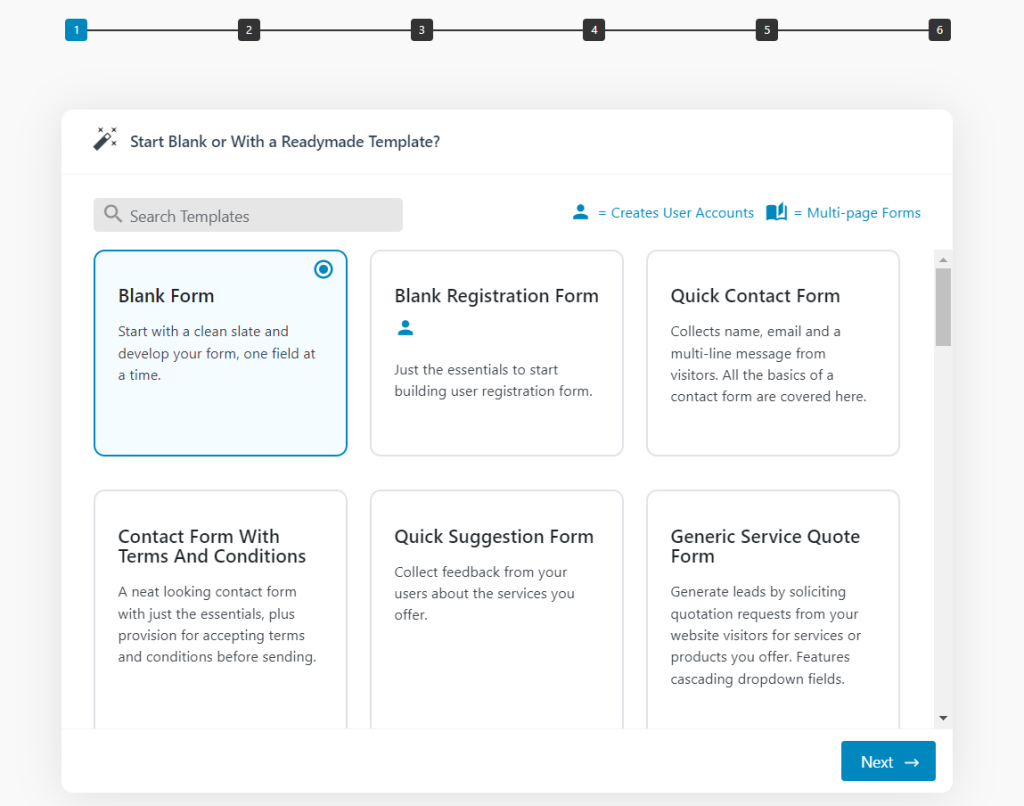
Task: Click the person icon under Blank Registration Form
Action: (404, 327)
